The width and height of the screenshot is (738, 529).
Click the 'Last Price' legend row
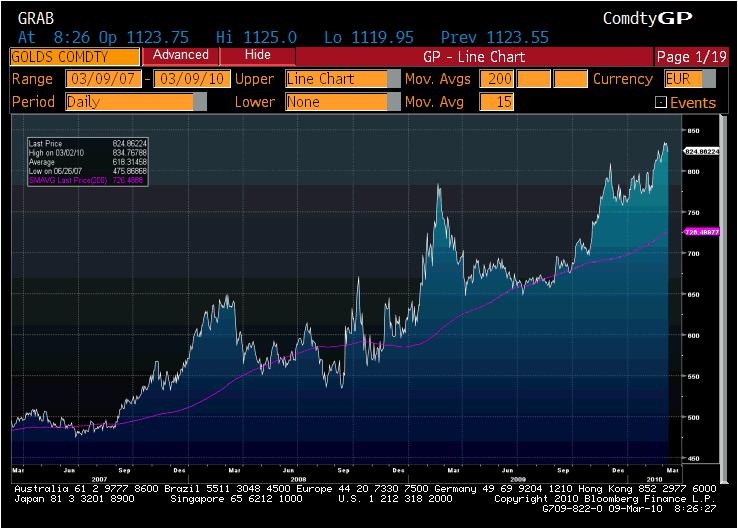[x=88, y=144]
